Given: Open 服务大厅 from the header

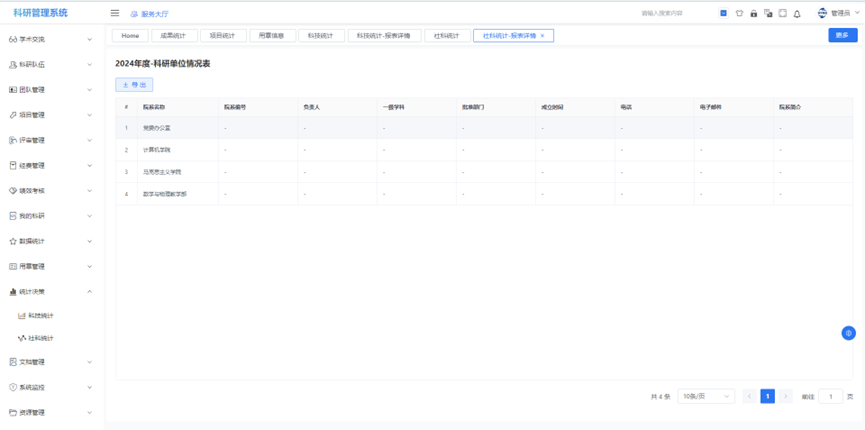Looking at the screenshot, I should pyautogui.click(x=150, y=14).
